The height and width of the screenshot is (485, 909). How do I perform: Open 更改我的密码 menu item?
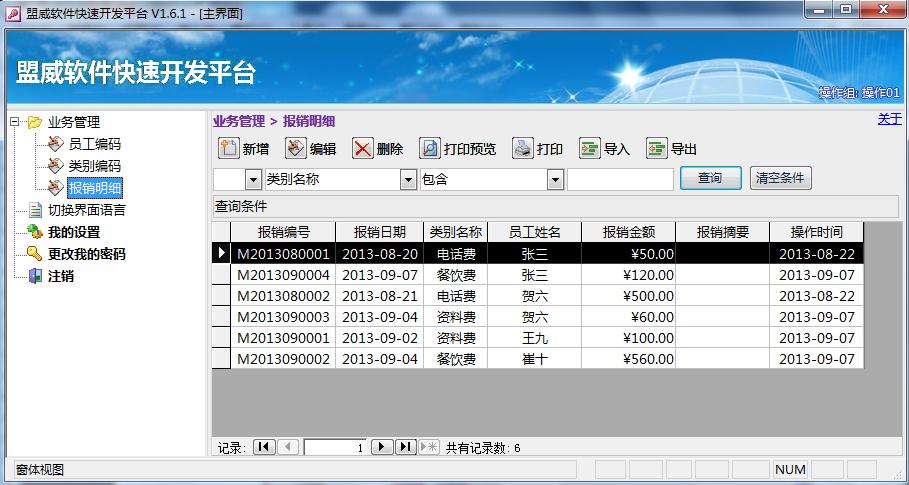click(x=86, y=254)
